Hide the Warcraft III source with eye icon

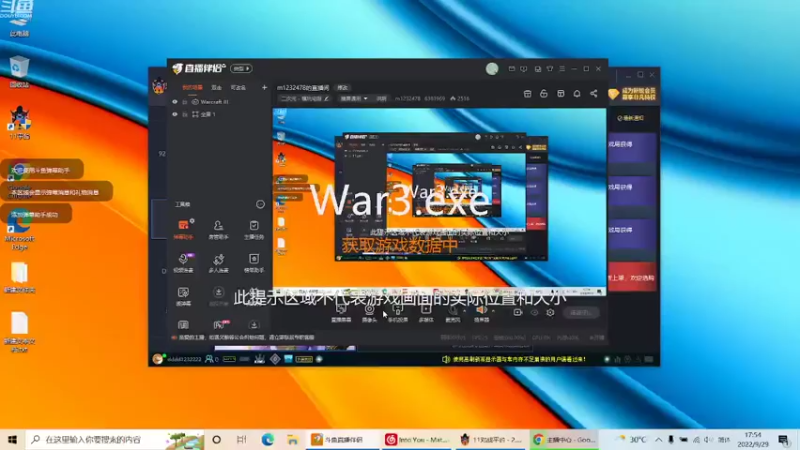174,102
